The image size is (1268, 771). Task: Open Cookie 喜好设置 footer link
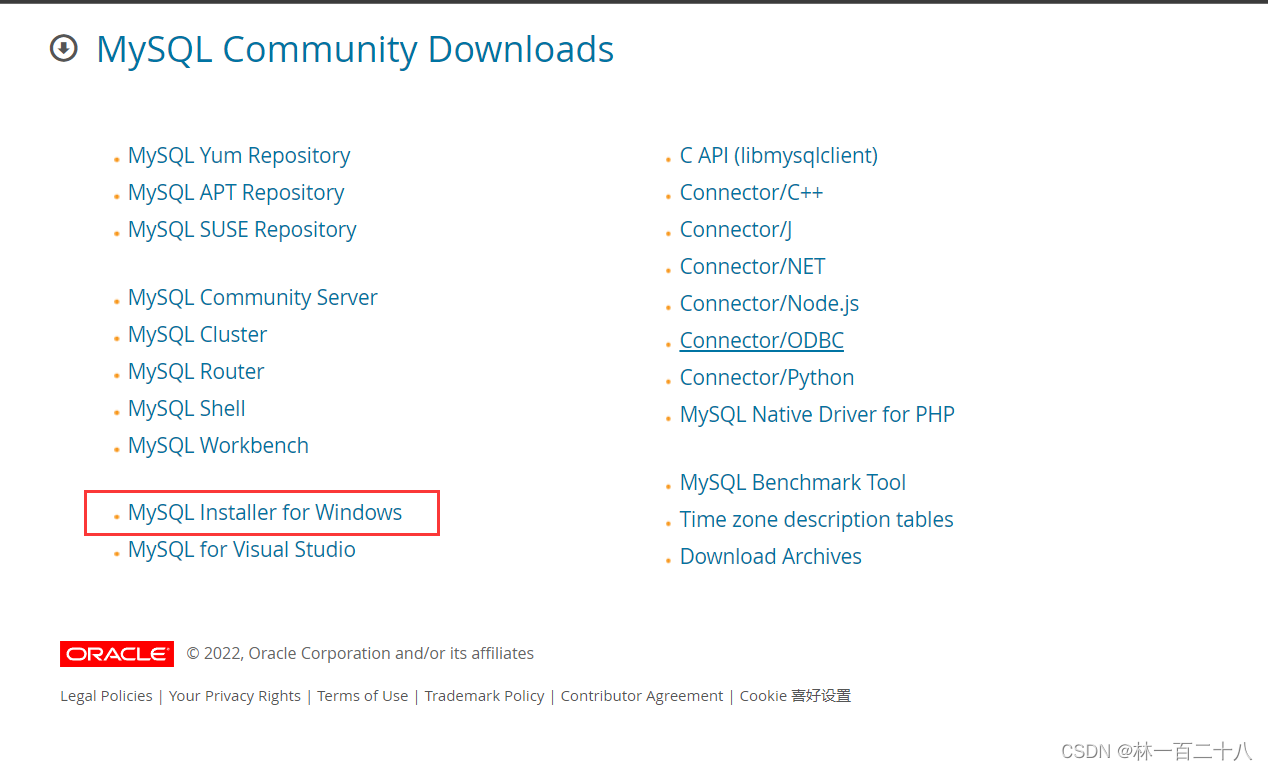[795, 696]
